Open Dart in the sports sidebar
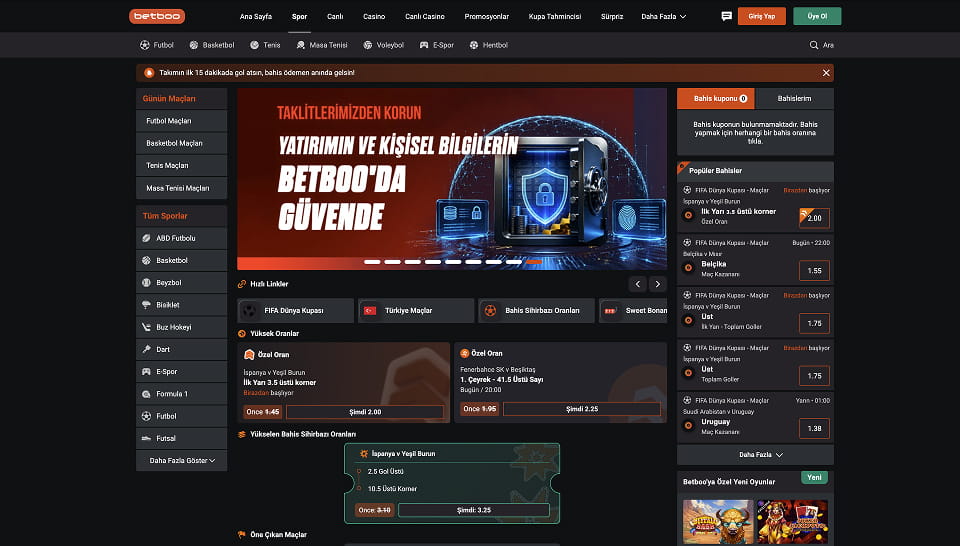Image resolution: width=960 pixels, height=546 pixels. 181,350
